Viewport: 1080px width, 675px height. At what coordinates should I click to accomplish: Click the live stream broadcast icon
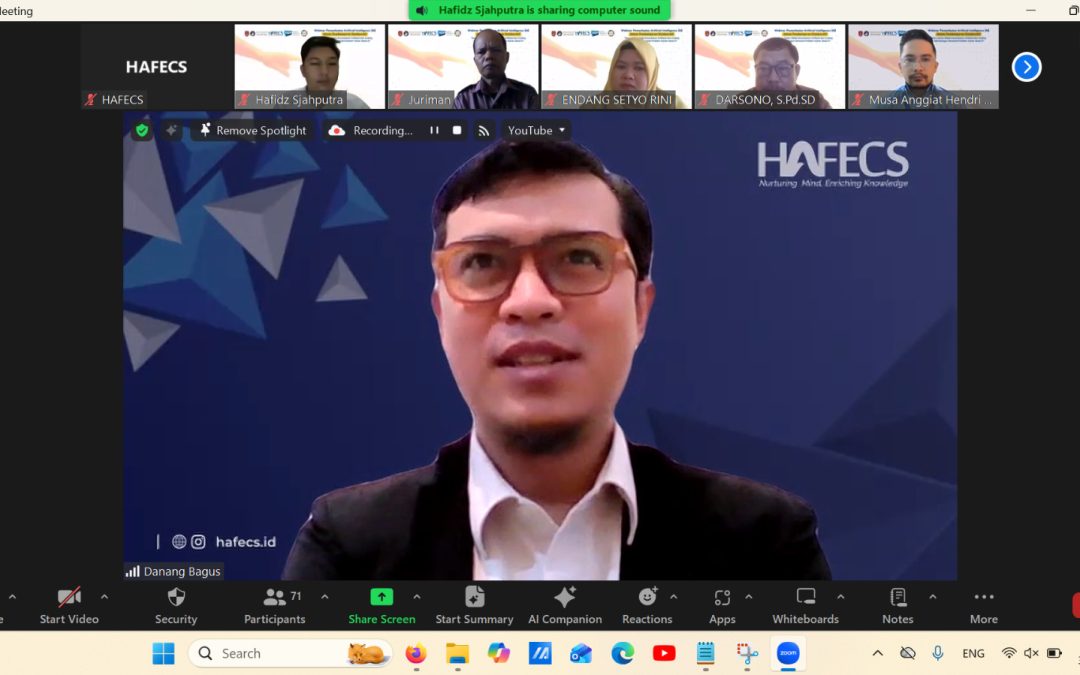coord(484,130)
